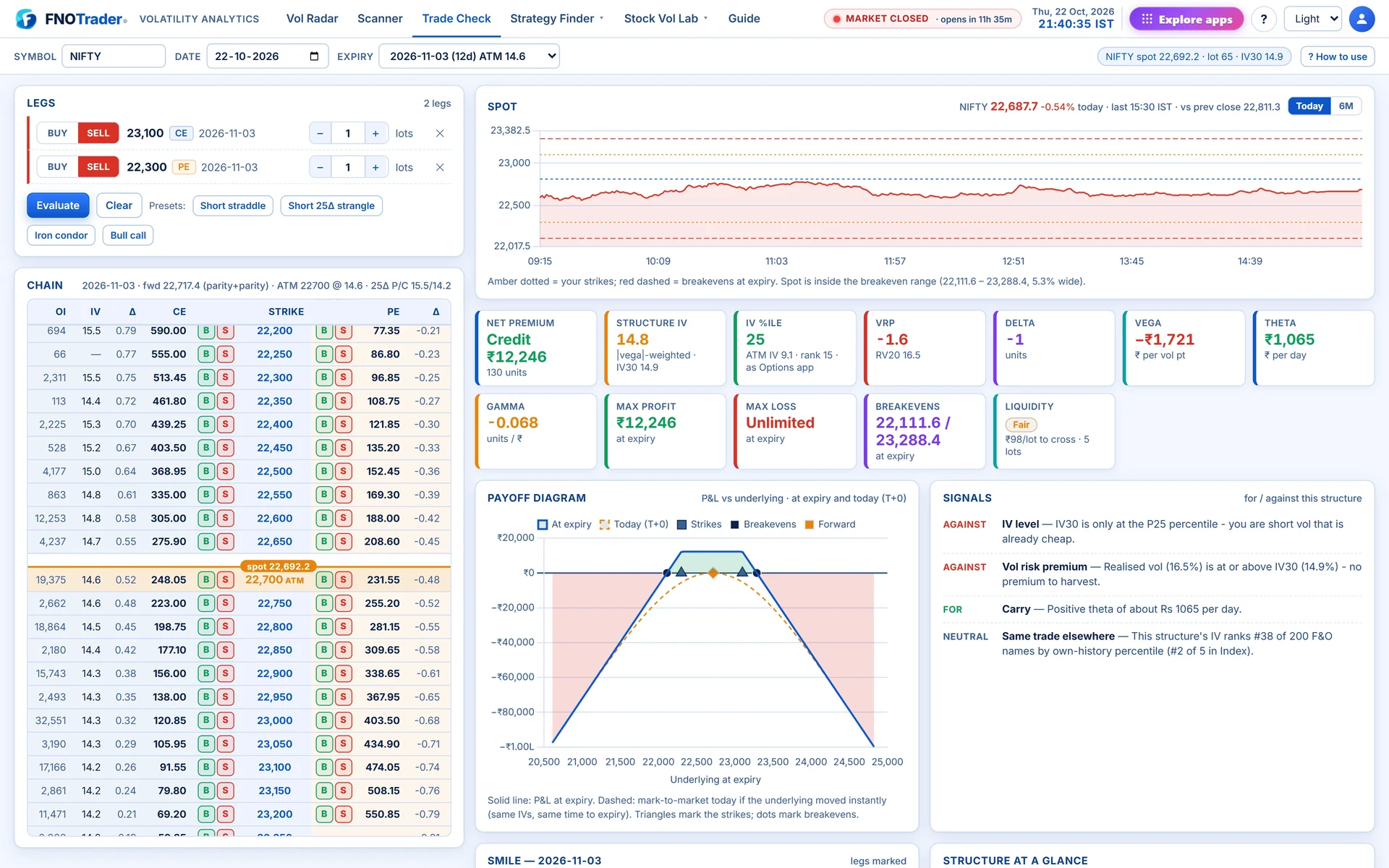The height and width of the screenshot is (868, 1389).
Task: Toggle the At expiry legend series
Action: [x=564, y=524]
